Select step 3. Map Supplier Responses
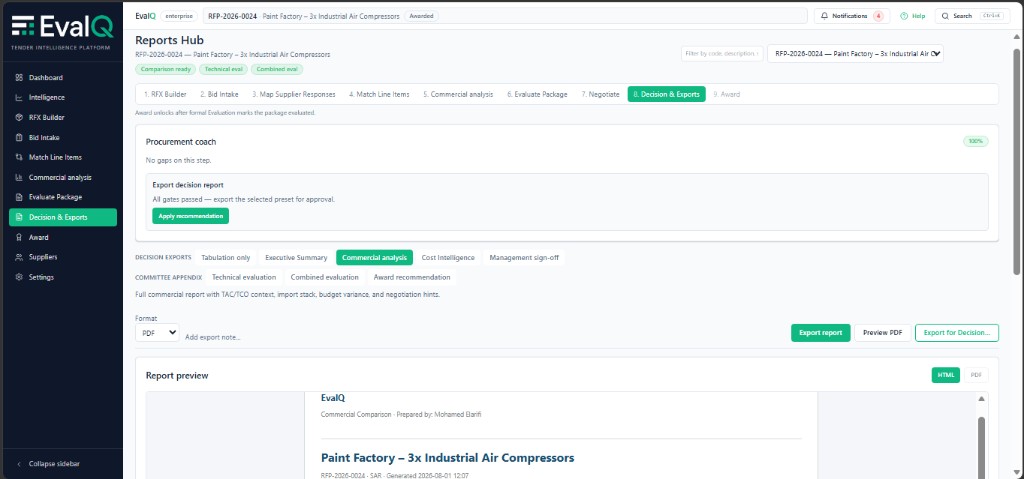The height and width of the screenshot is (479, 1024). (x=294, y=94)
